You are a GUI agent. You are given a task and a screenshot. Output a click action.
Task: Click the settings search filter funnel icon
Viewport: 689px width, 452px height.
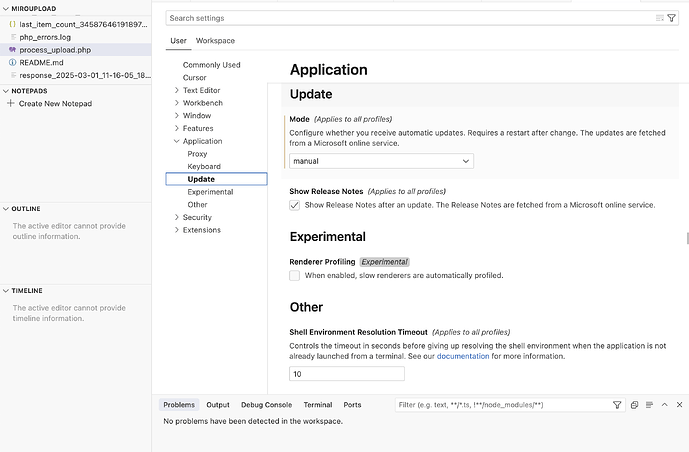point(671,18)
